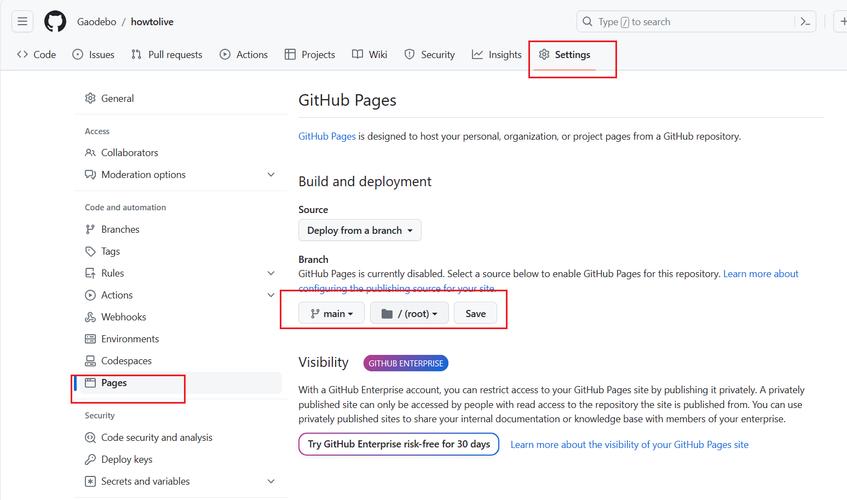Click Try GitHub Enterprise risk-free button

pyautogui.click(x=399, y=444)
